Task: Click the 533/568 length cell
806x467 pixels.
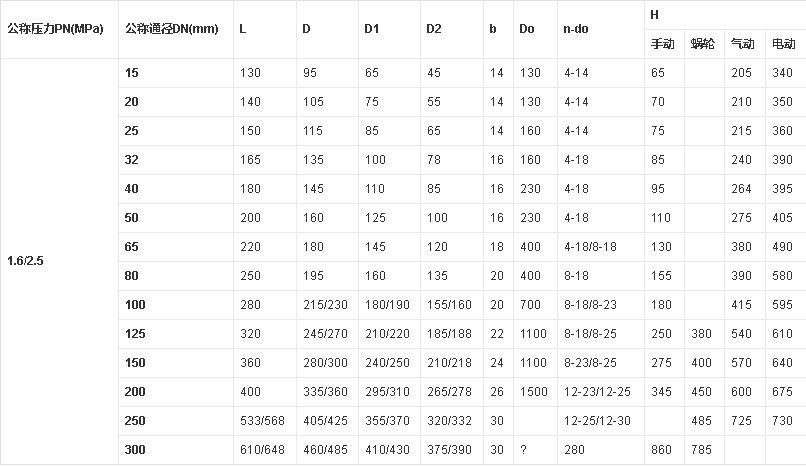Action: (x=262, y=420)
